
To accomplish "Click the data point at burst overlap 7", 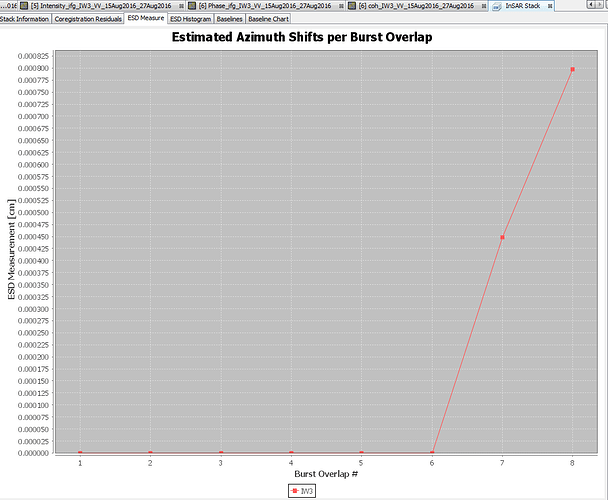I will pyautogui.click(x=502, y=237).
